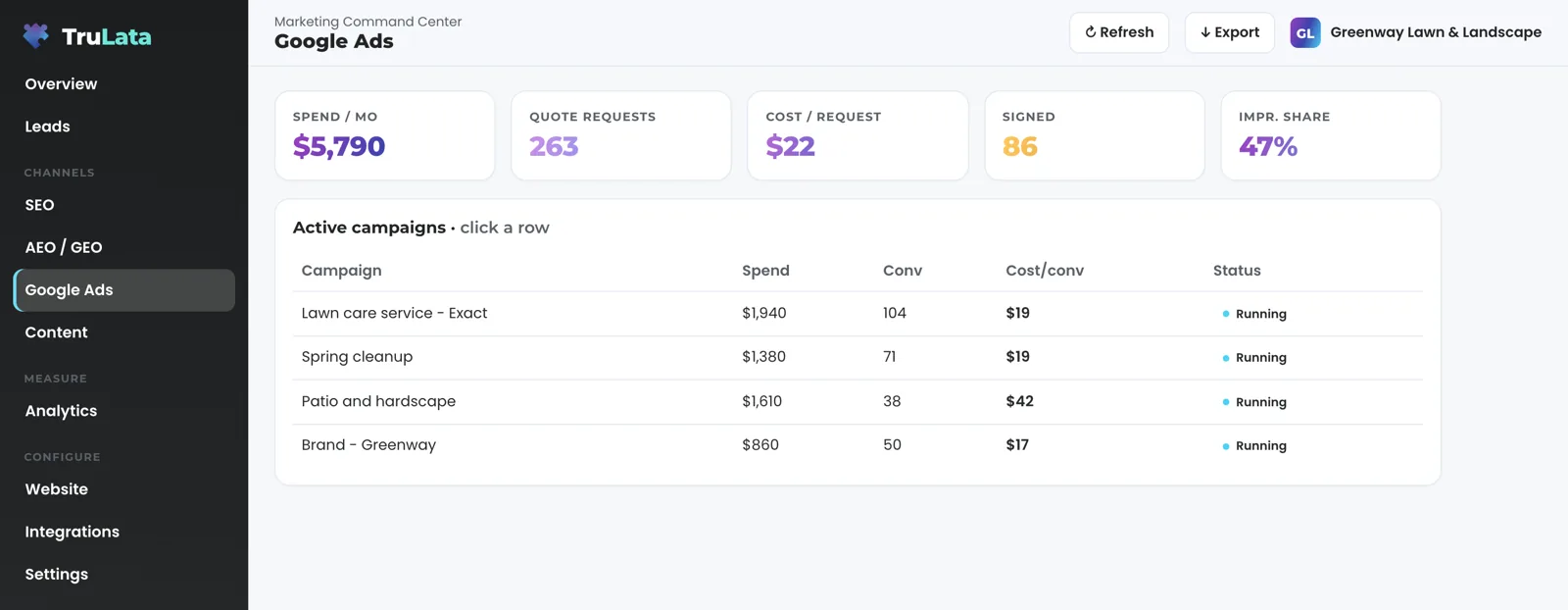1568x610 pixels.
Task: Click the $19 cost for Lawn care service
Action: [1017, 314]
